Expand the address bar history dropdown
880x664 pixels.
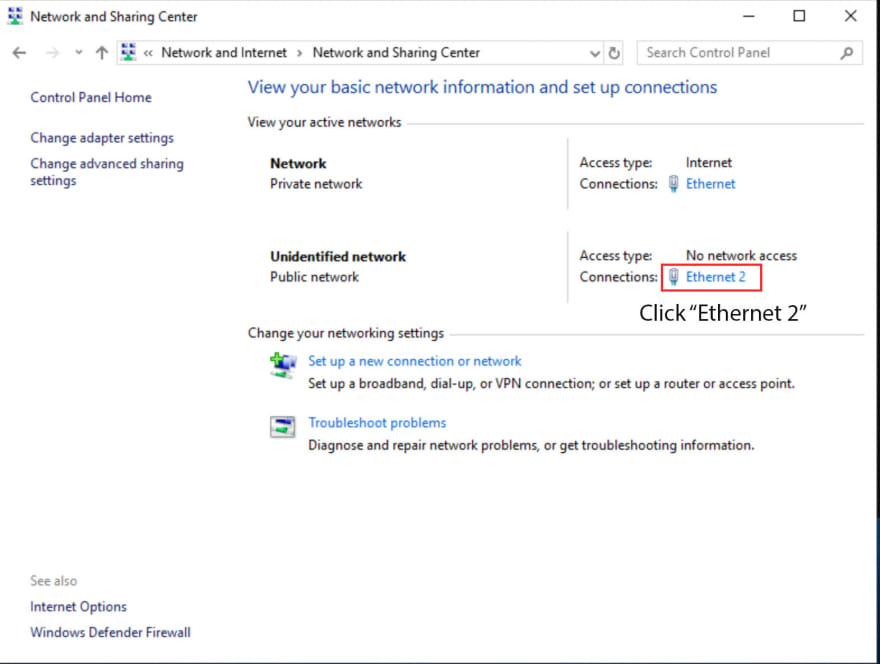pos(595,53)
